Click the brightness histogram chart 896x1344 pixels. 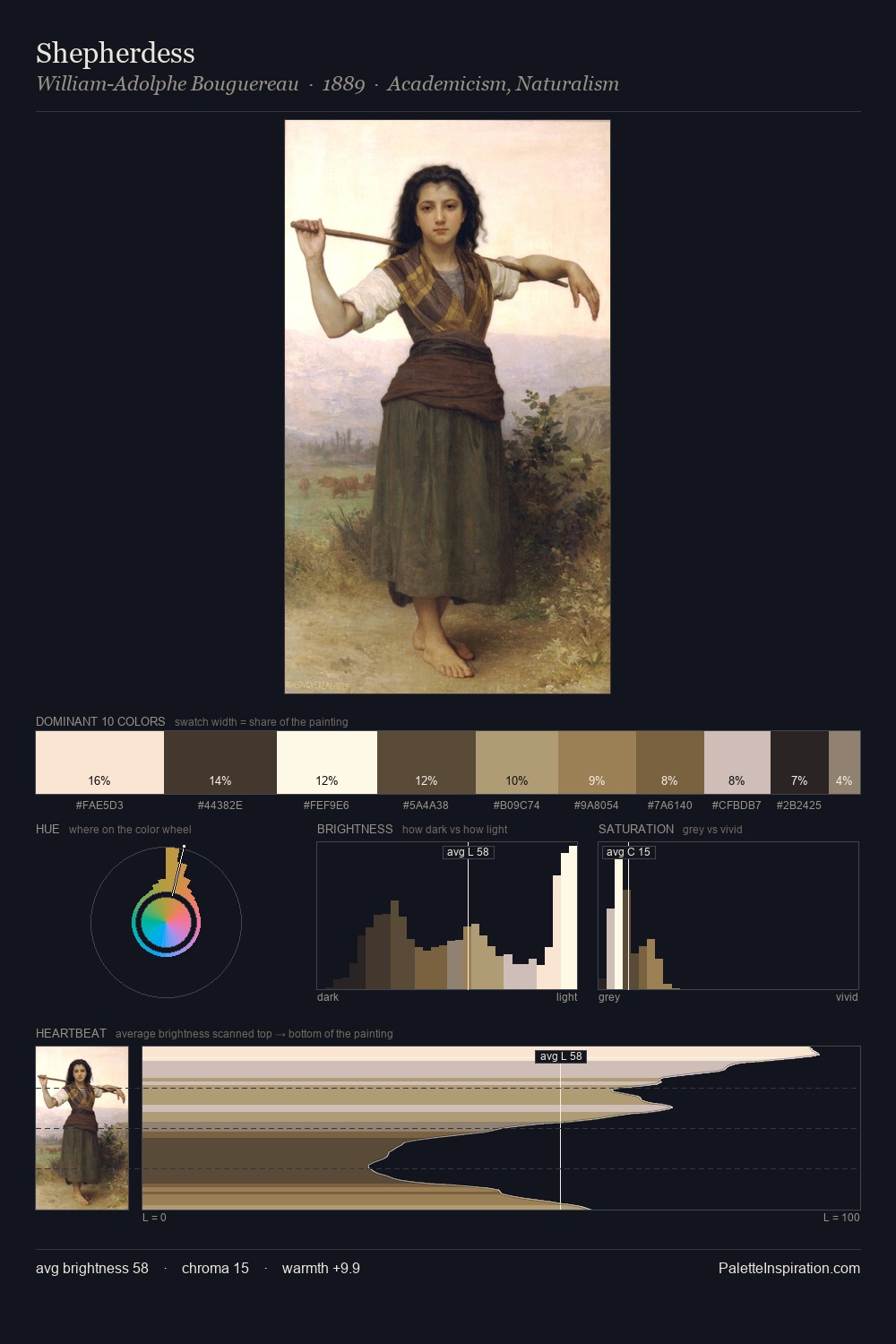pos(447,916)
